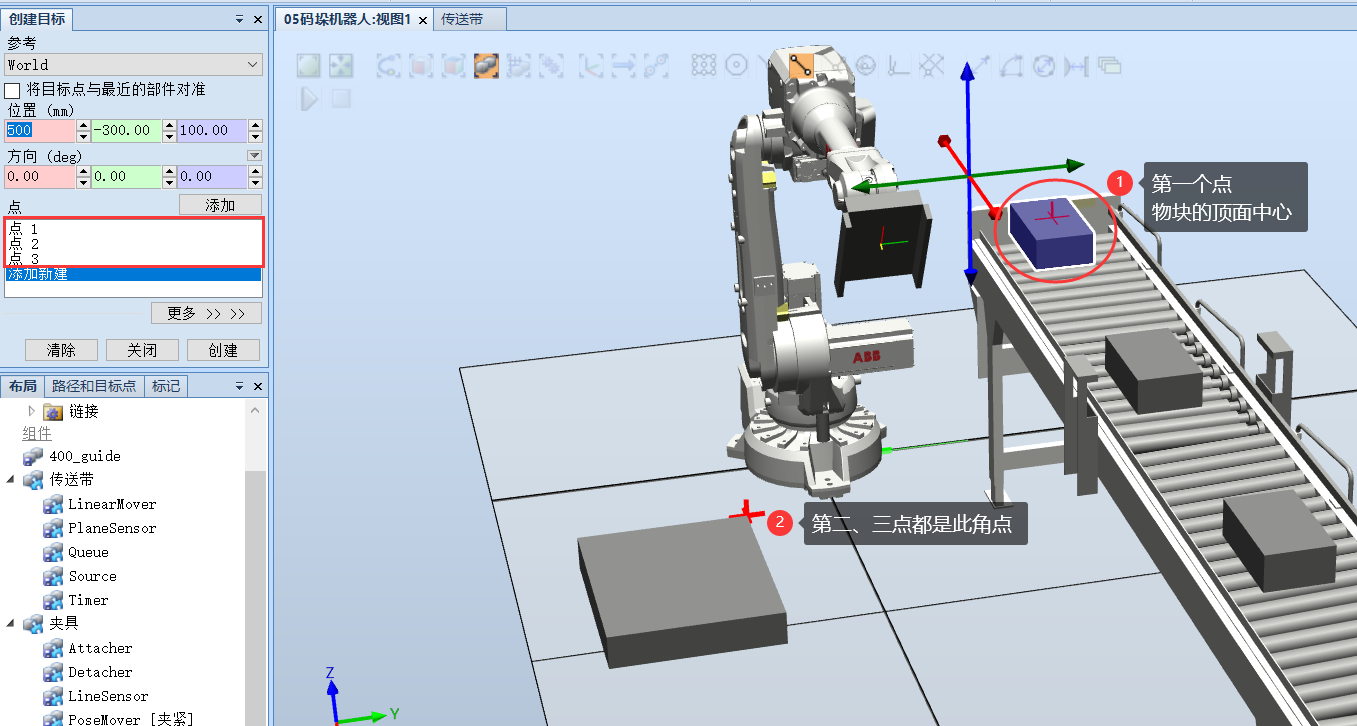1357x726 pixels.
Task: Open the 方向 (deg) expander arrow
Action: click(255, 155)
